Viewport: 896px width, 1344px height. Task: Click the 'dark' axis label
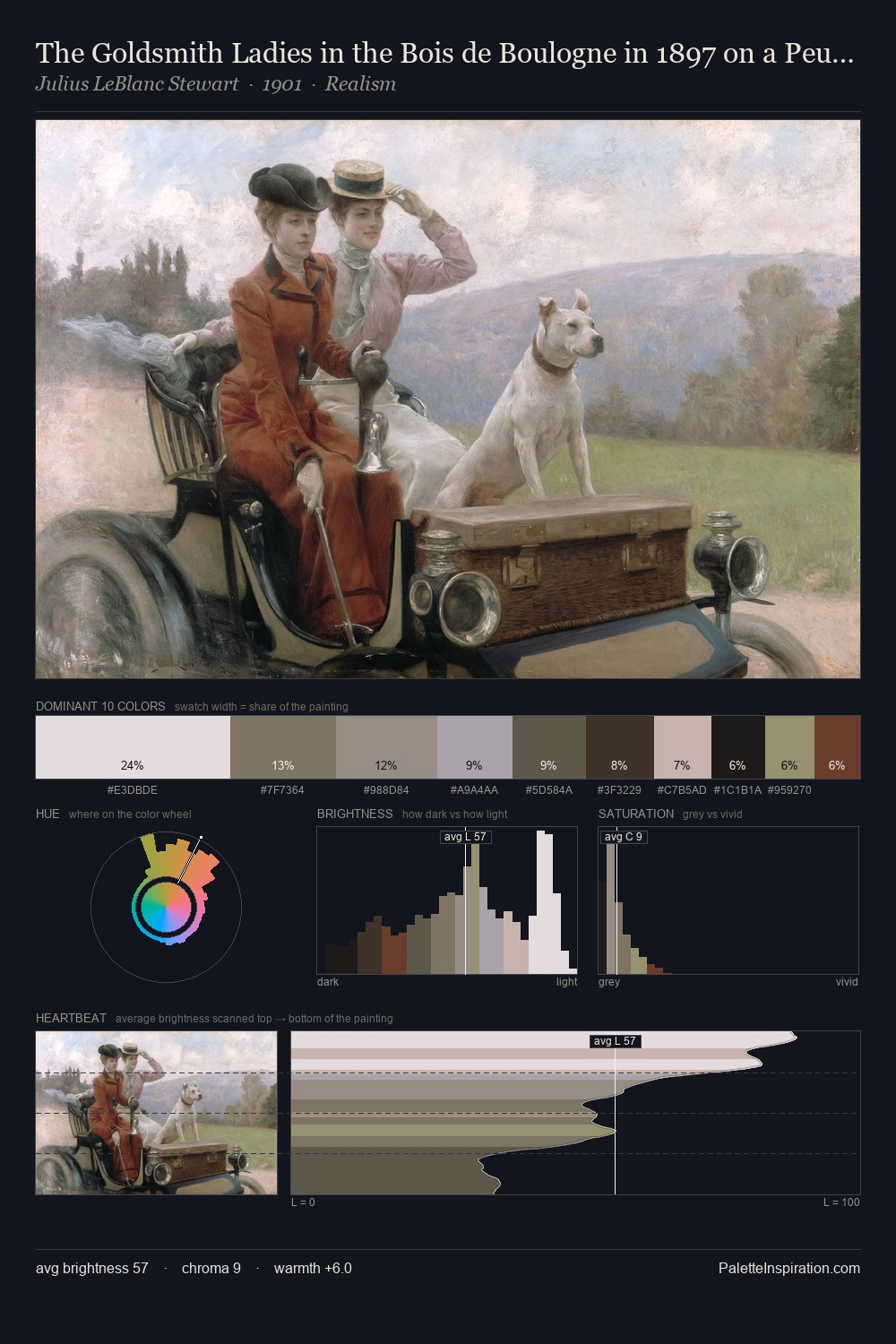[x=328, y=982]
